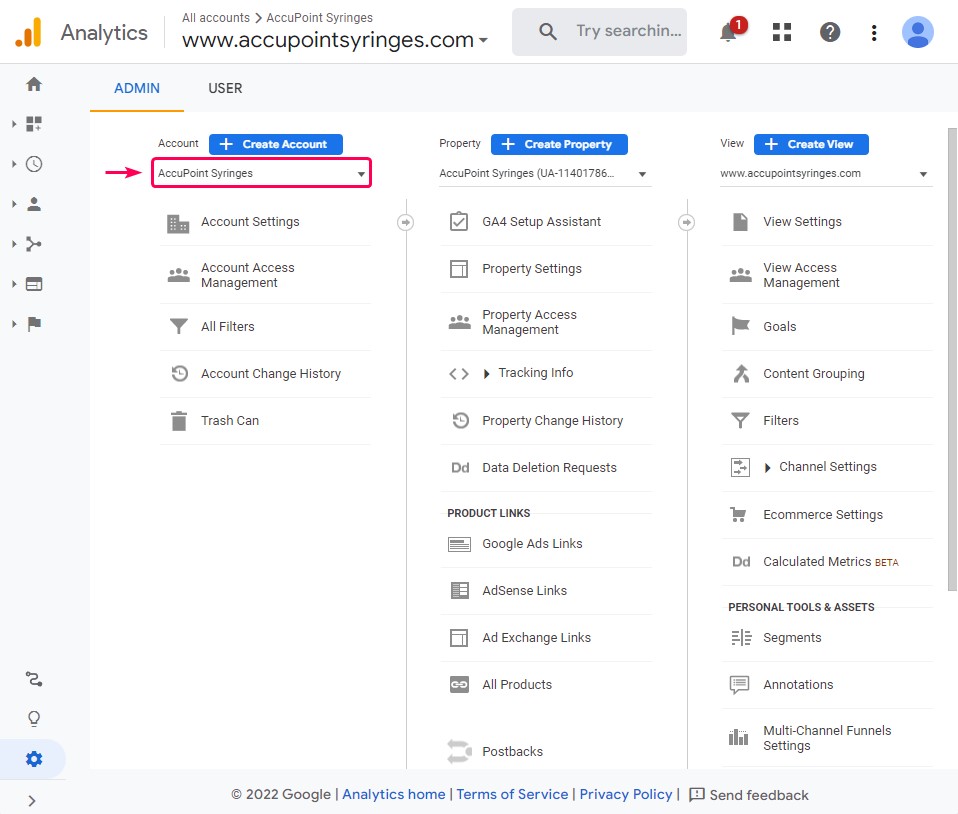The image size is (958, 814).
Task: Open the Audience person icon in sidebar
Action: click(x=34, y=204)
